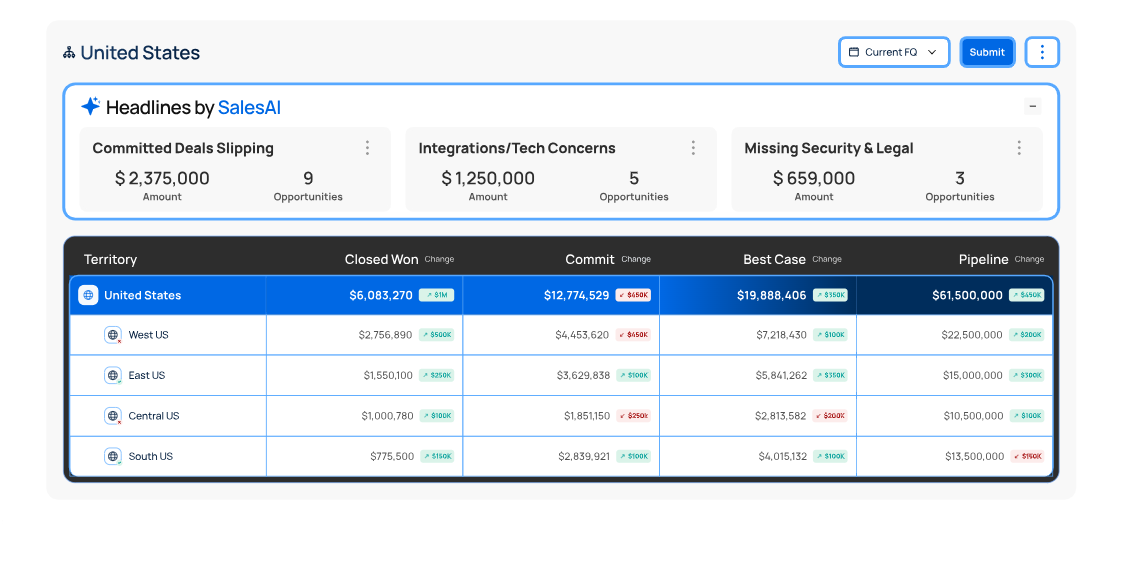1122x566 pixels.
Task: Click the 3 opportunities count
Action: pos(960,178)
